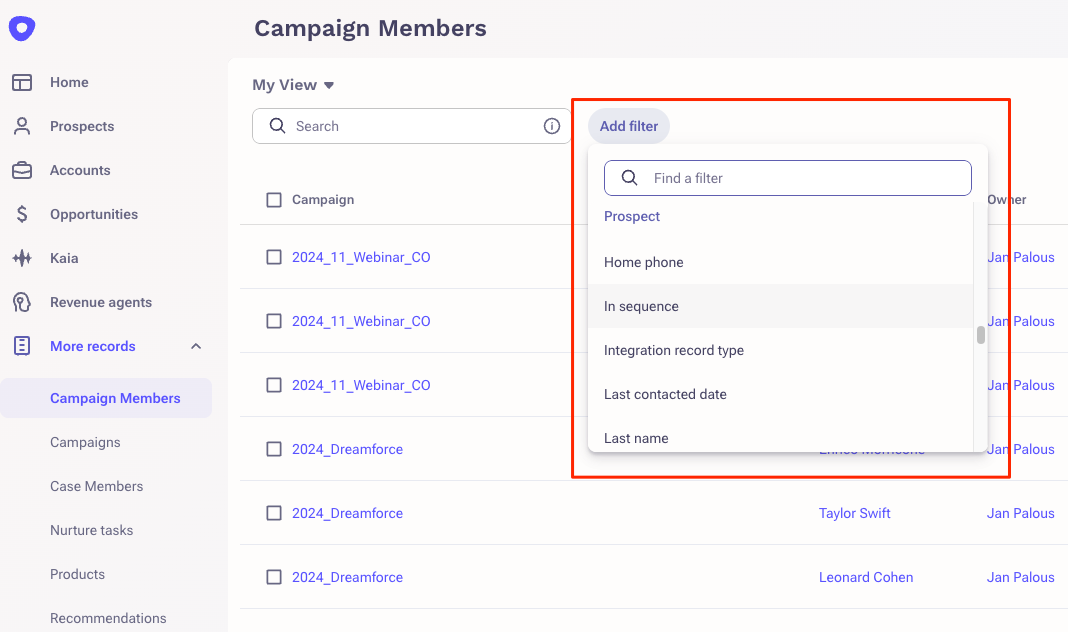Check the first 2024_Dreamforce row checkbox
This screenshot has width=1068, height=632.
274,449
